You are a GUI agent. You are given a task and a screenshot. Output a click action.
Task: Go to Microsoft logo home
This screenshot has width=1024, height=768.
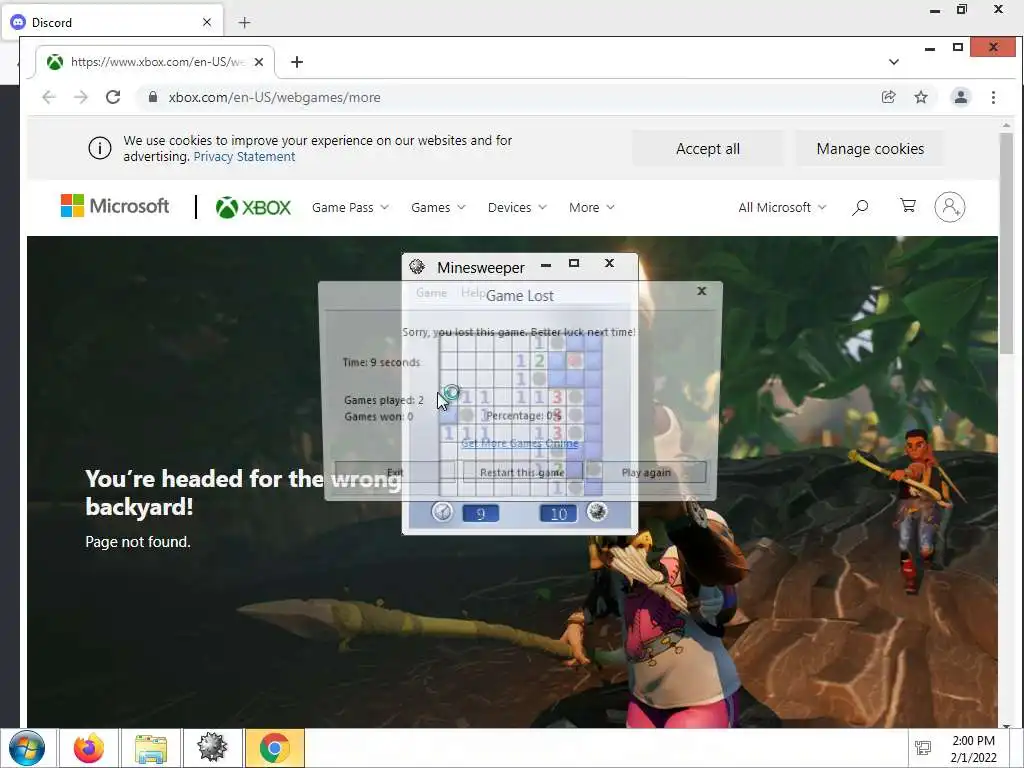pyautogui.click(x=115, y=206)
